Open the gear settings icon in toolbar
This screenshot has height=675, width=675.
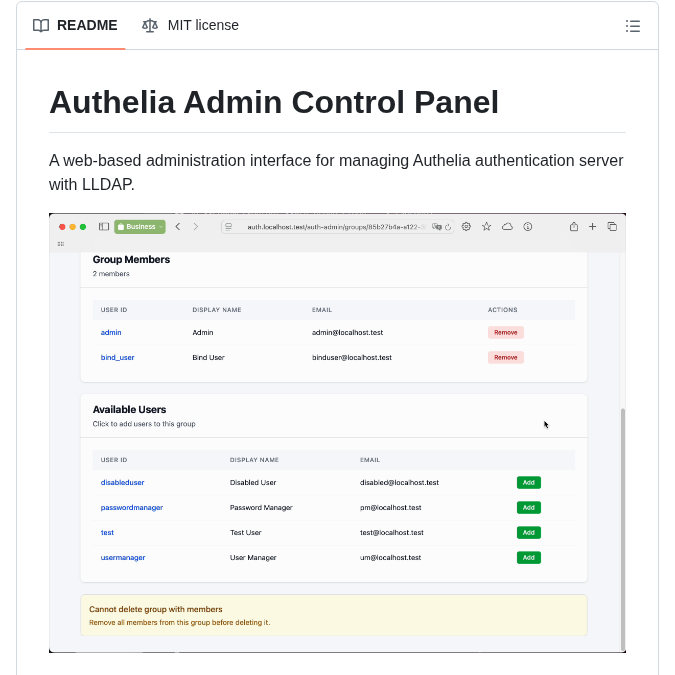[x=466, y=226]
